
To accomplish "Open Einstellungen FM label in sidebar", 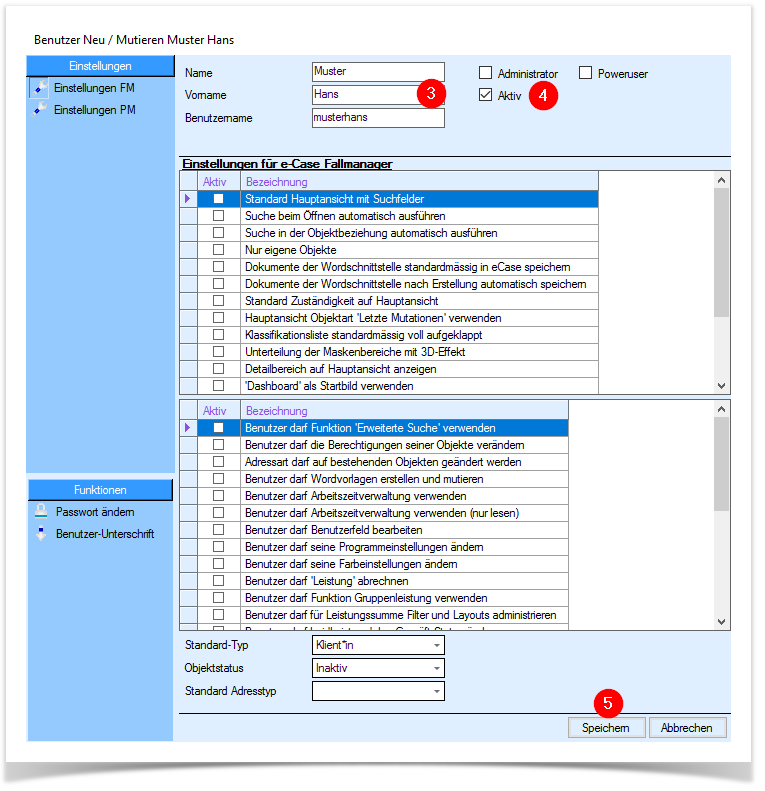I will coord(94,88).
